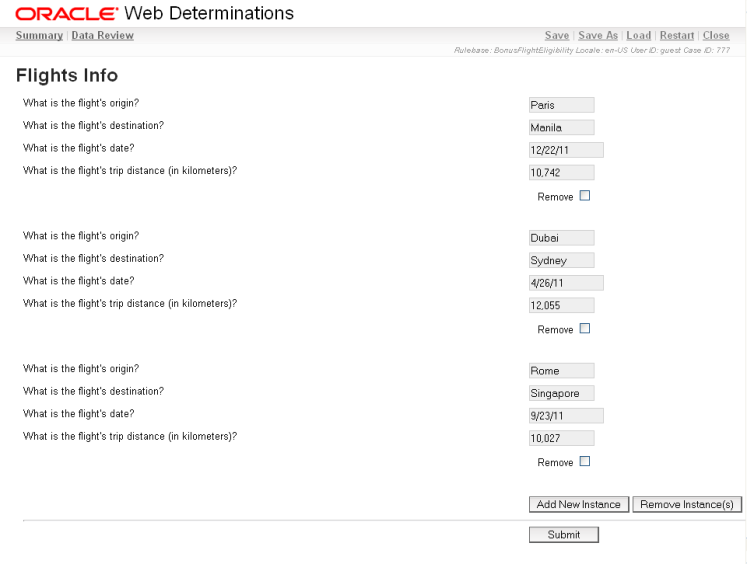747x564 pixels.
Task: Click the destination field containing Manila
Action: pos(561,127)
